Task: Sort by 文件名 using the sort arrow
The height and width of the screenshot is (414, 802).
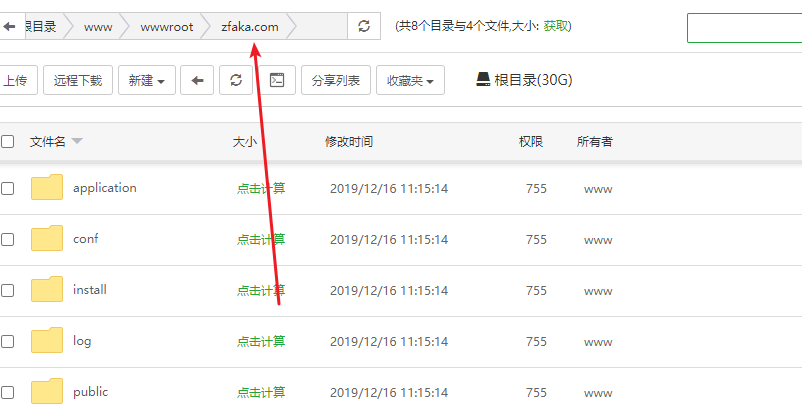Action: pyautogui.click(x=77, y=141)
